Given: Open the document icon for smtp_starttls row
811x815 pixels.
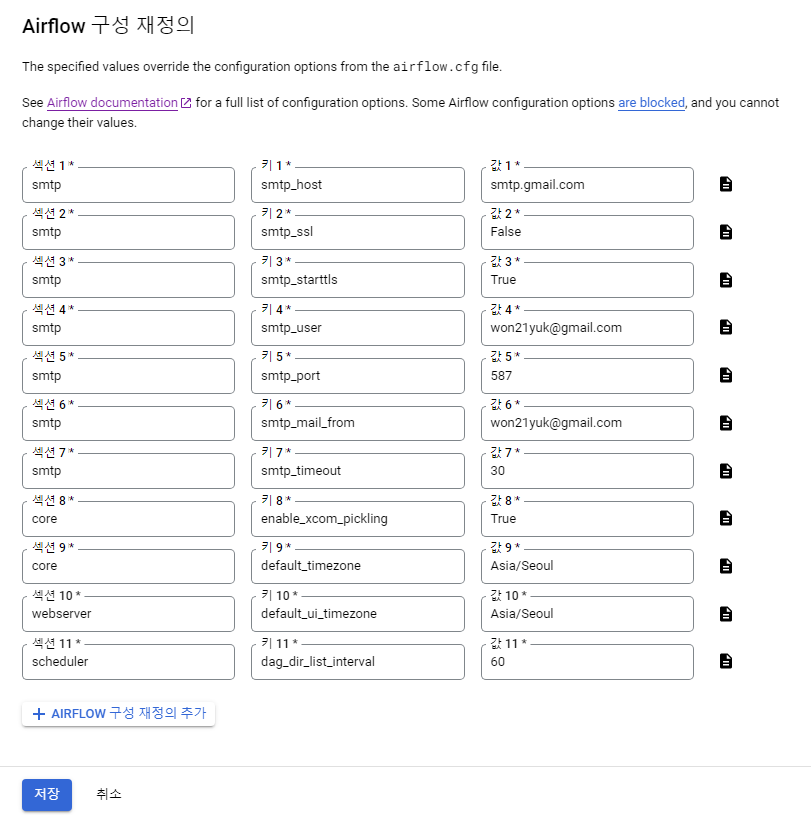Looking at the screenshot, I should pos(725,279).
